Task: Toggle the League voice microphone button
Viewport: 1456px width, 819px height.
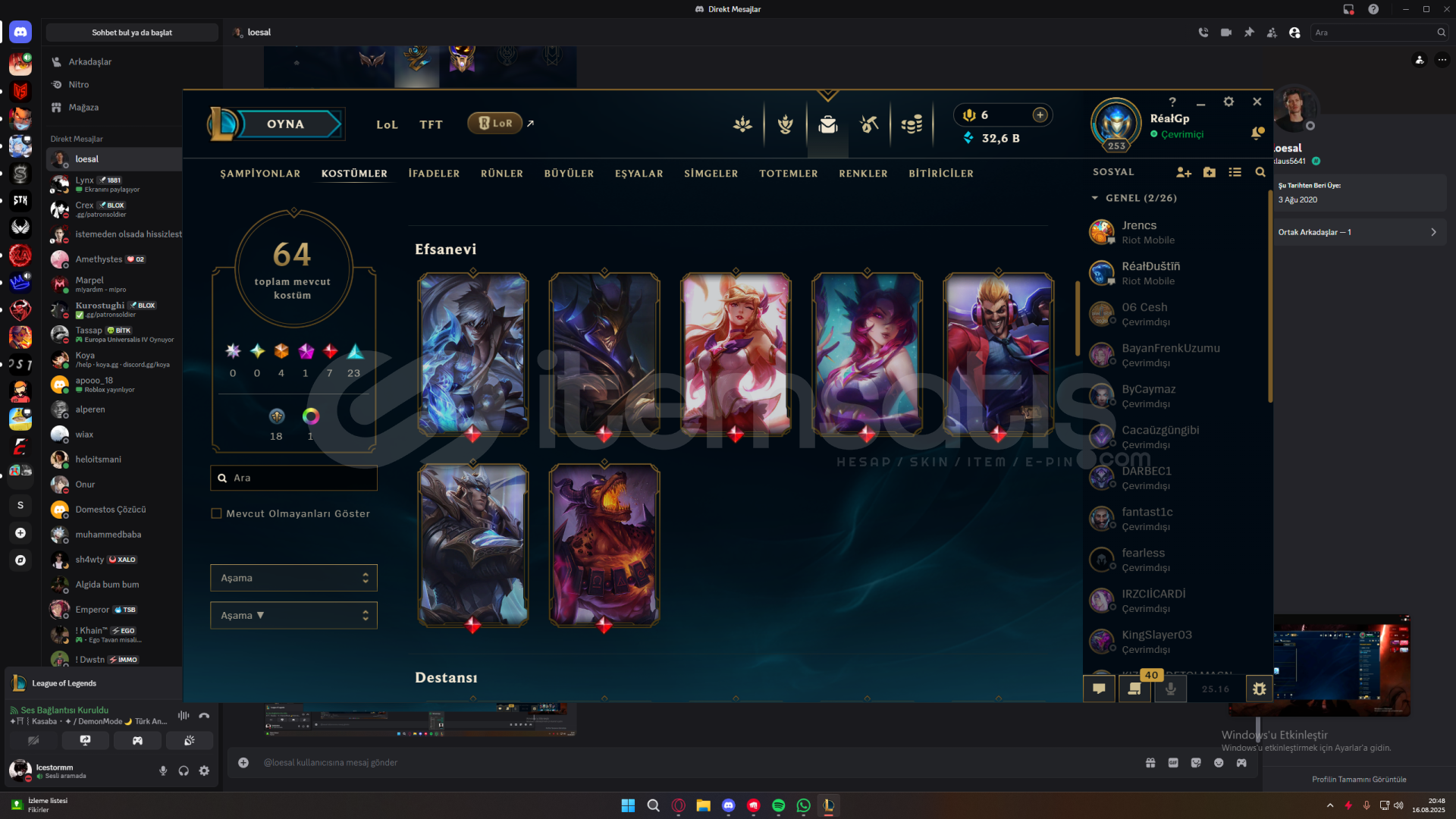Action: (x=1170, y=689)
